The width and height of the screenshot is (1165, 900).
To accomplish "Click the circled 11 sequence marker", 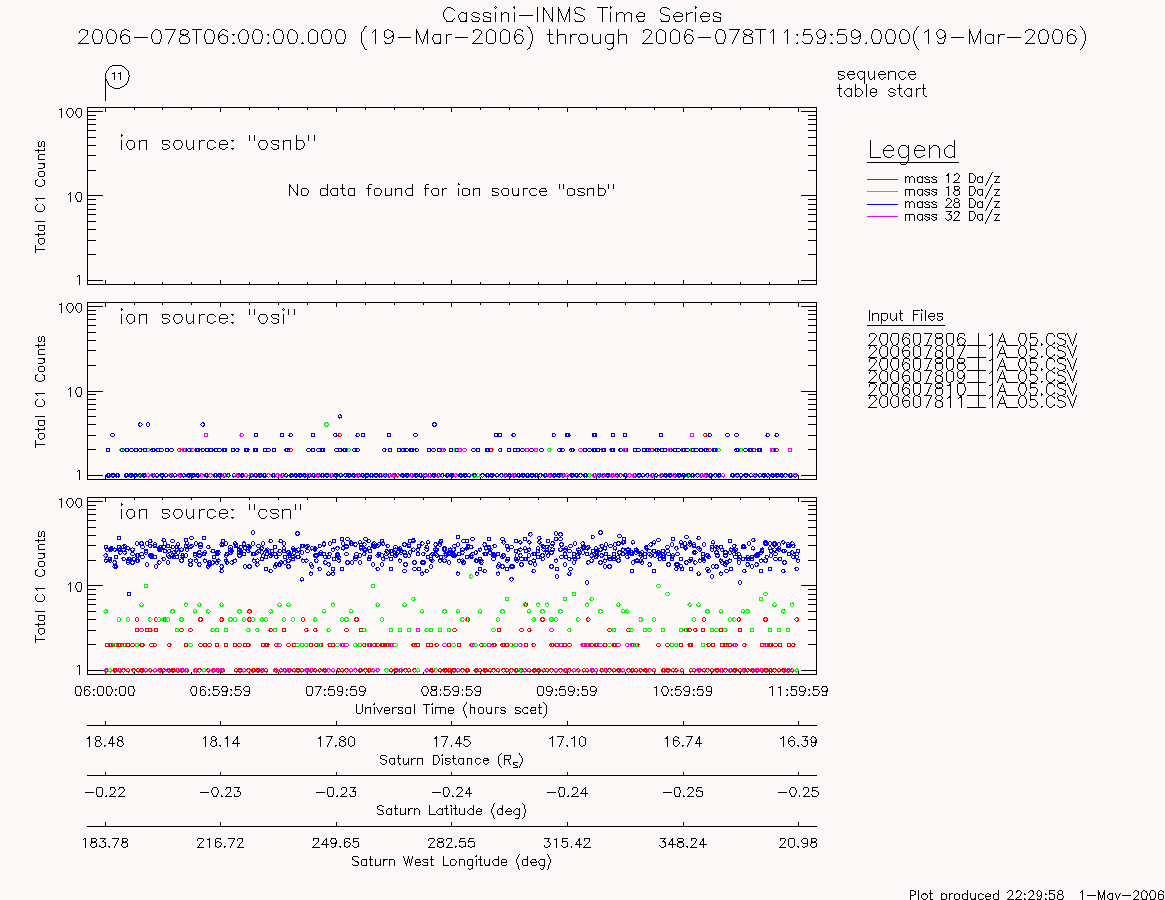I will pos(117,77).
